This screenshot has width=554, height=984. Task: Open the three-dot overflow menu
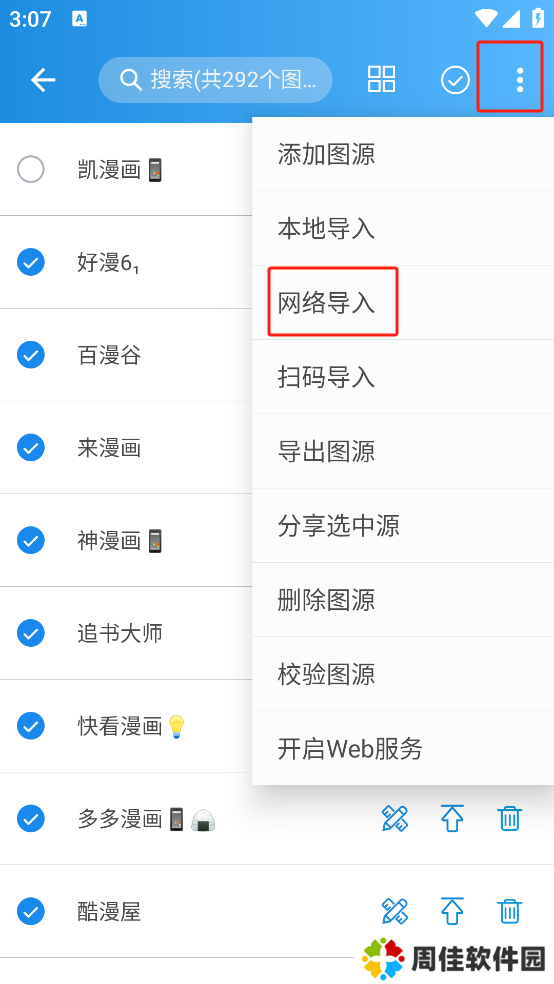(x=519, y=80)
